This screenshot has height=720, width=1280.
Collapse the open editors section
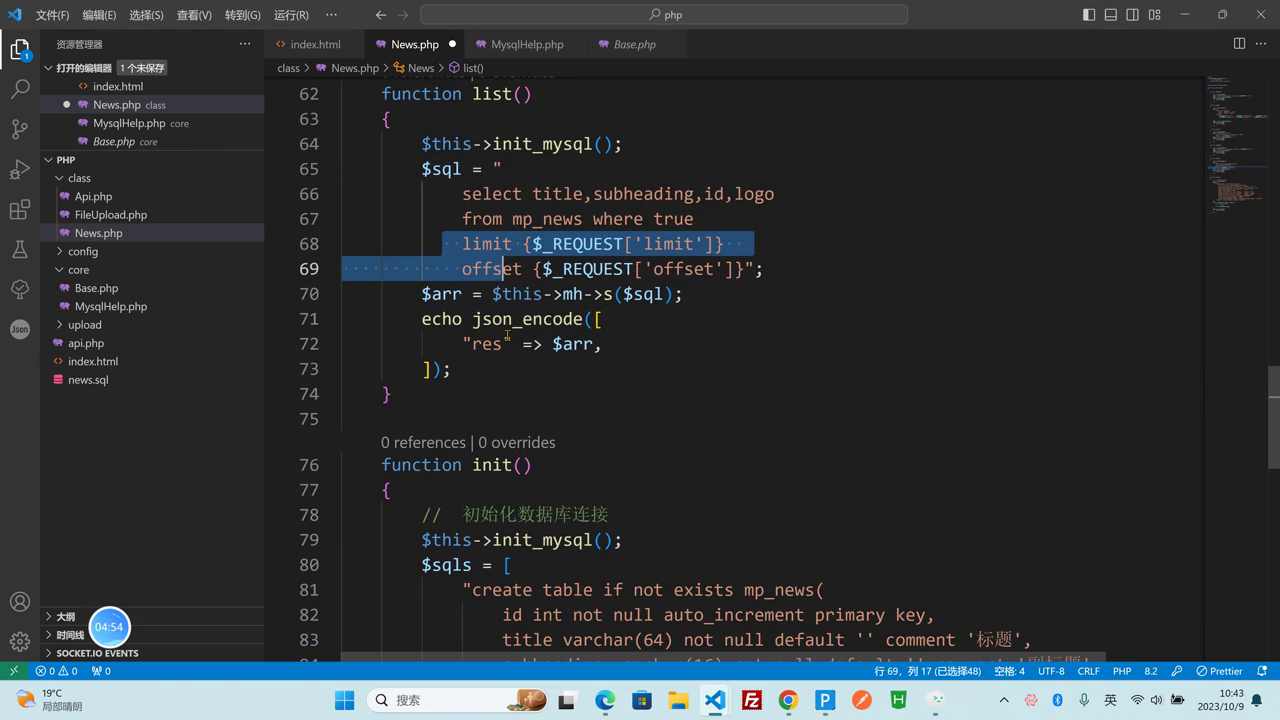[x=152, y=68]
